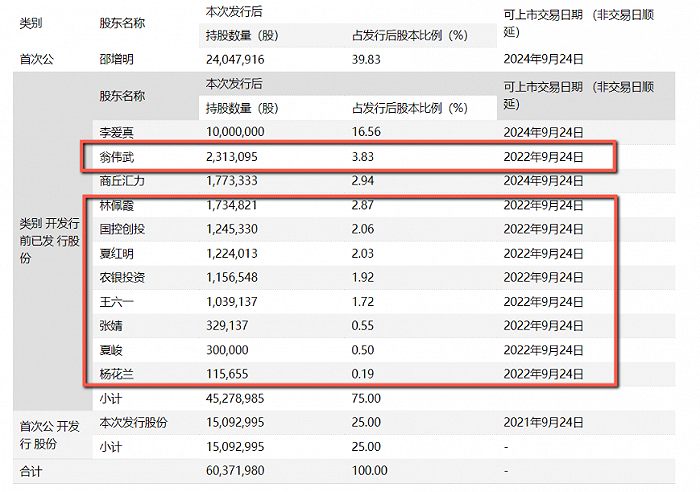
Task: Click the 2021年9月24日 listing date
Action: click(543, 422)
